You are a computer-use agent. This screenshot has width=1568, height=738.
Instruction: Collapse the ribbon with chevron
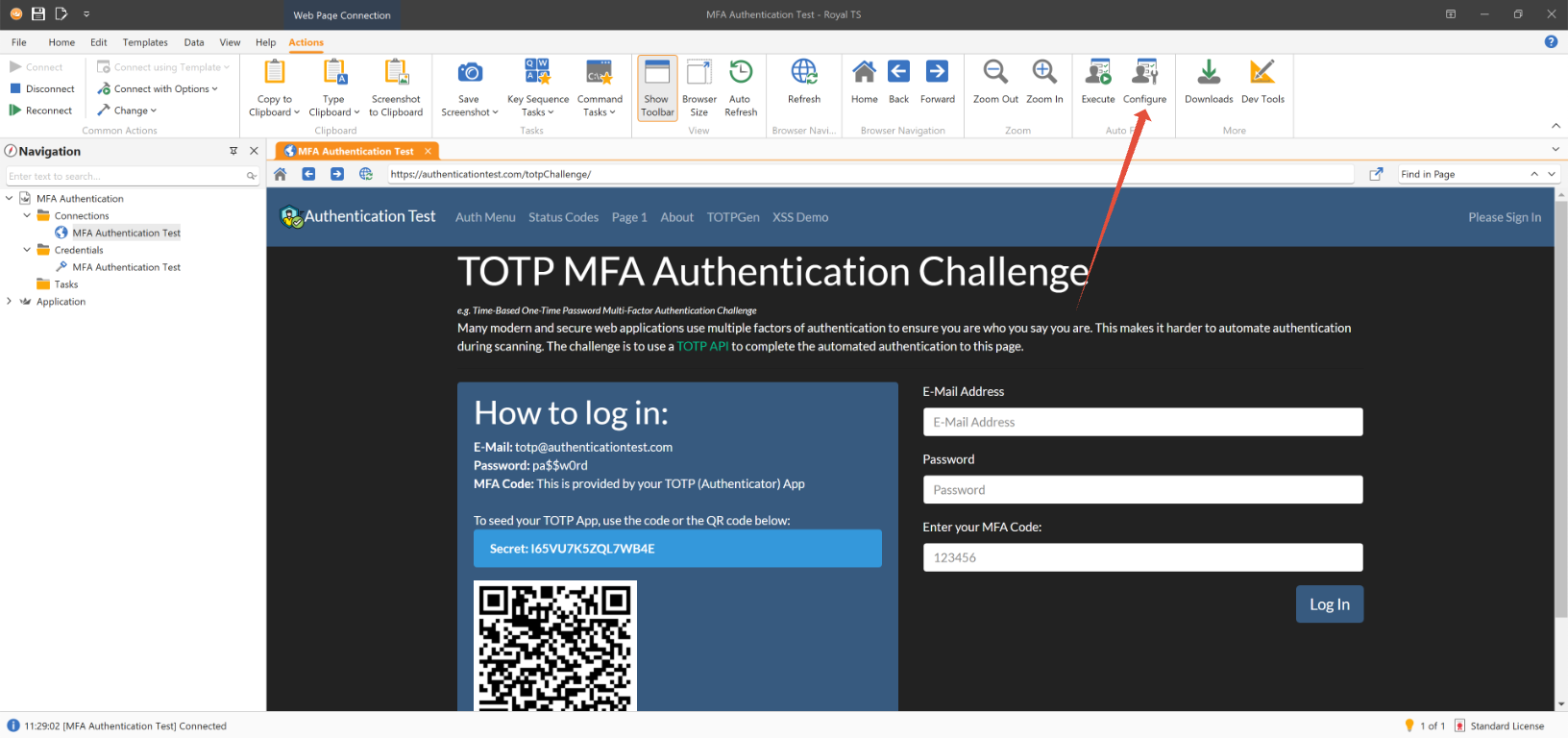[1556, 126]
